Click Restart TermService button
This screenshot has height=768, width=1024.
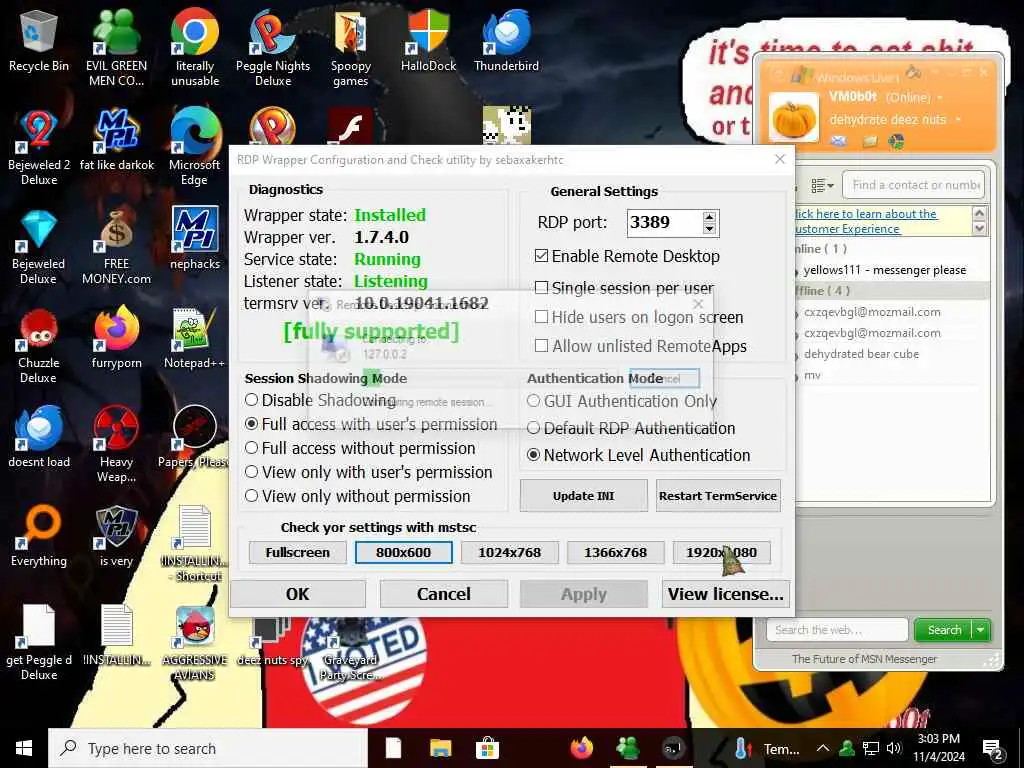(x=718, y=496)
